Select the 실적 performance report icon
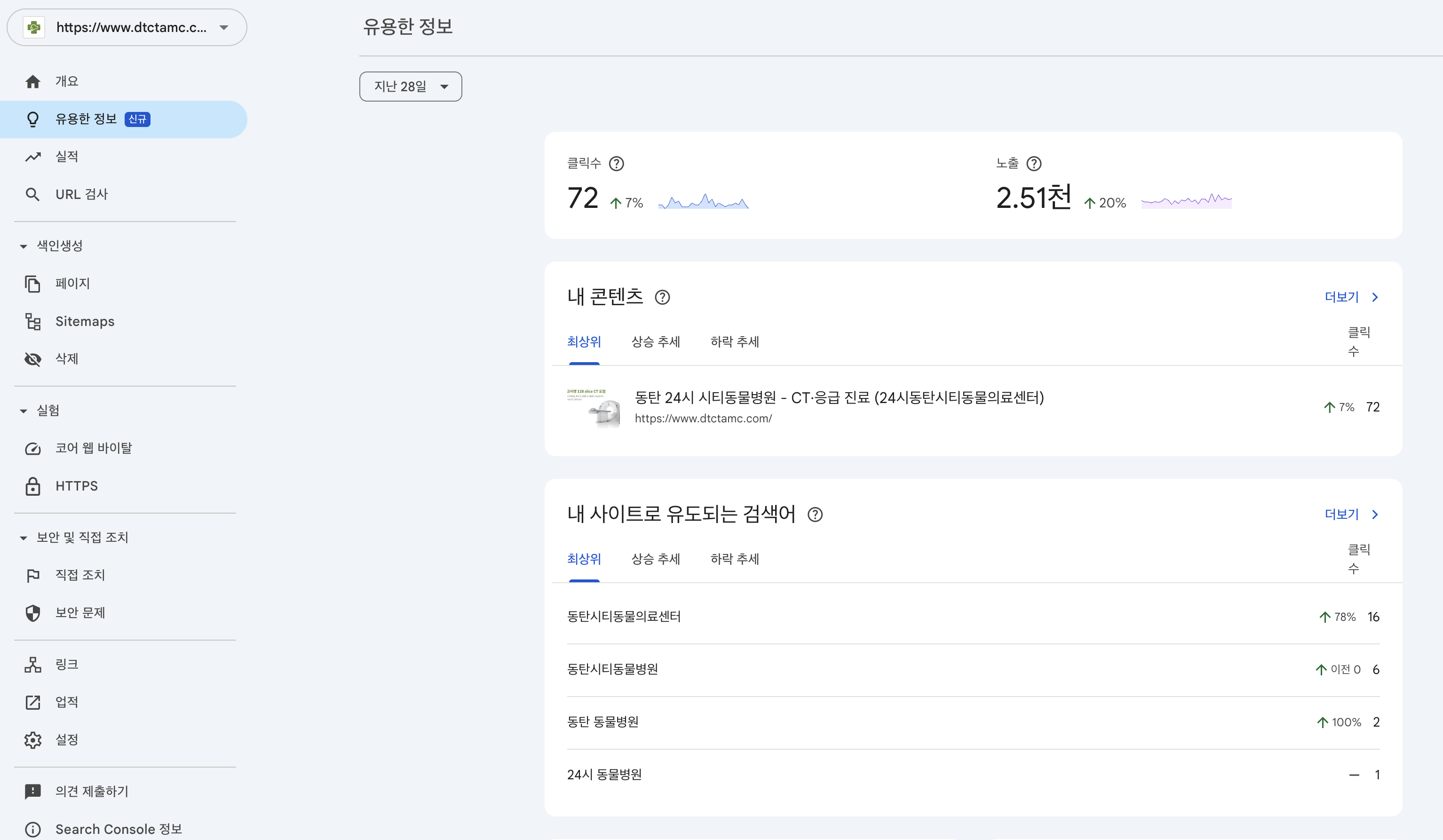 (33, 156)
